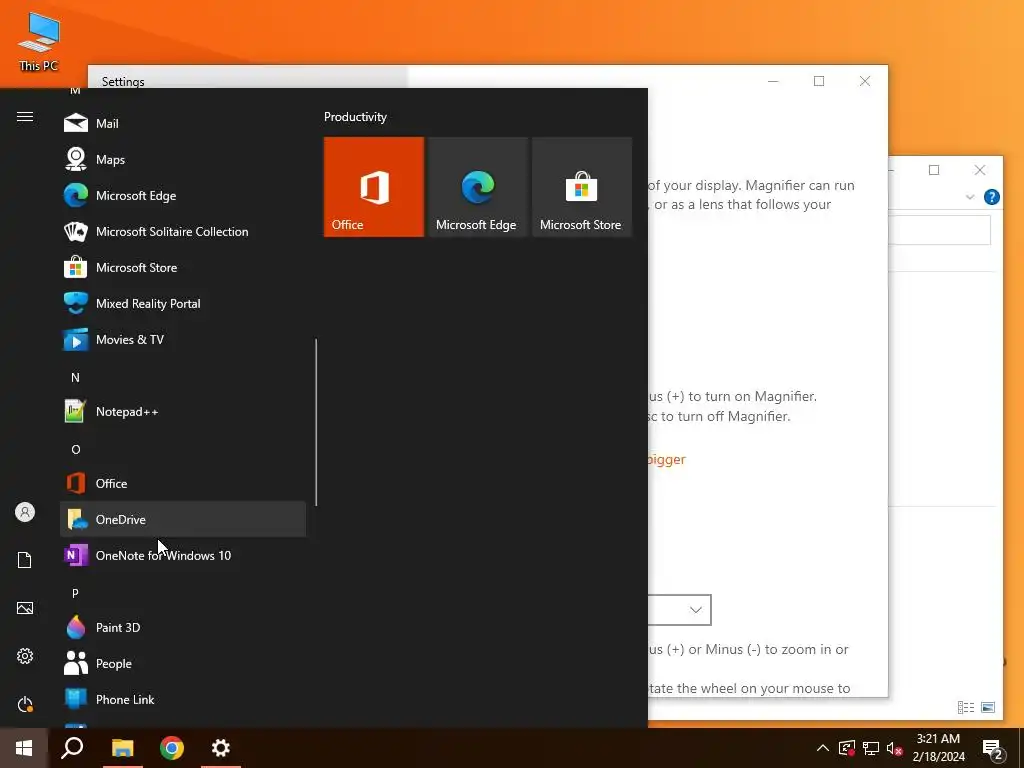Open Microsoft Store in the app list

coord(183,267)
